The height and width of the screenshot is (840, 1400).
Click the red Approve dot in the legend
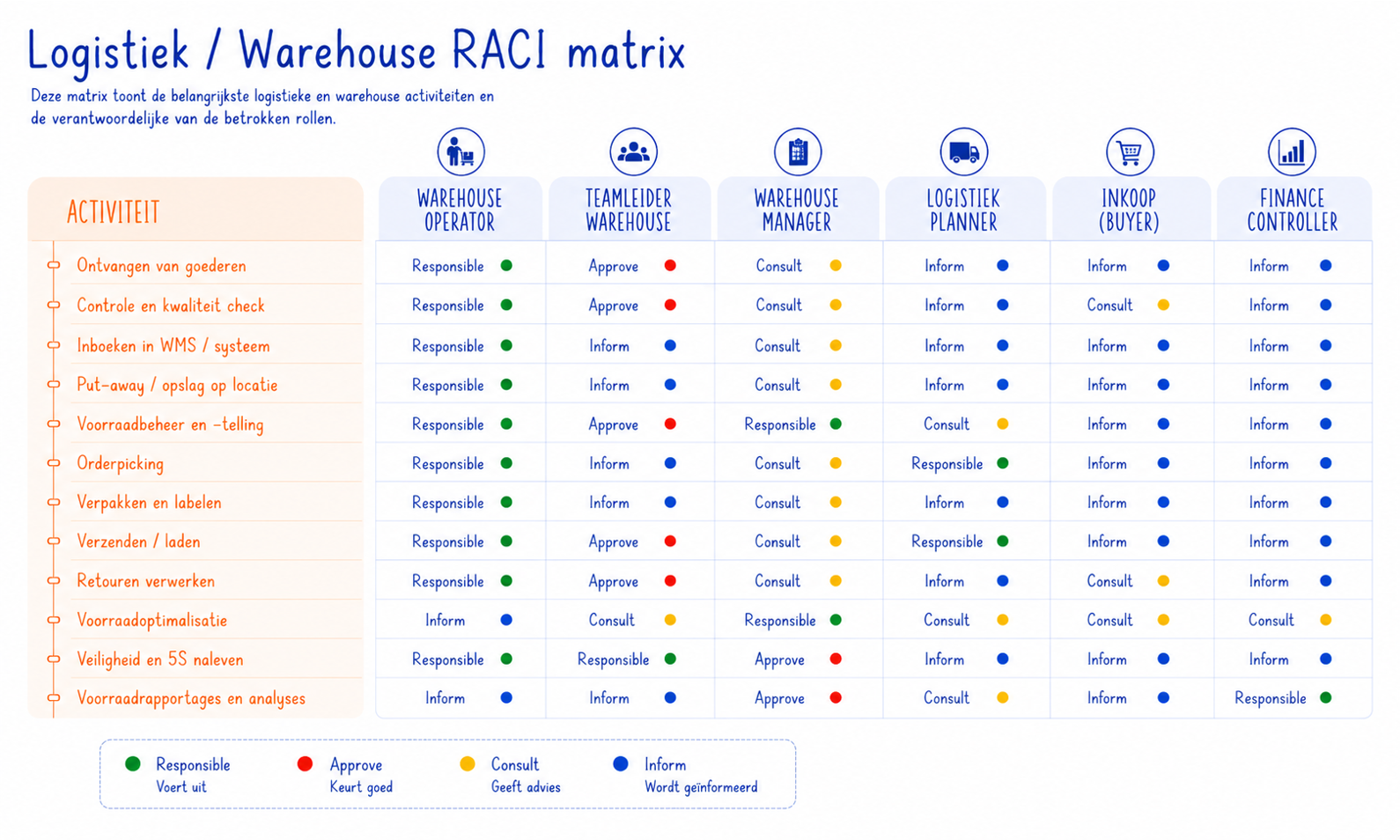[305, 764]
